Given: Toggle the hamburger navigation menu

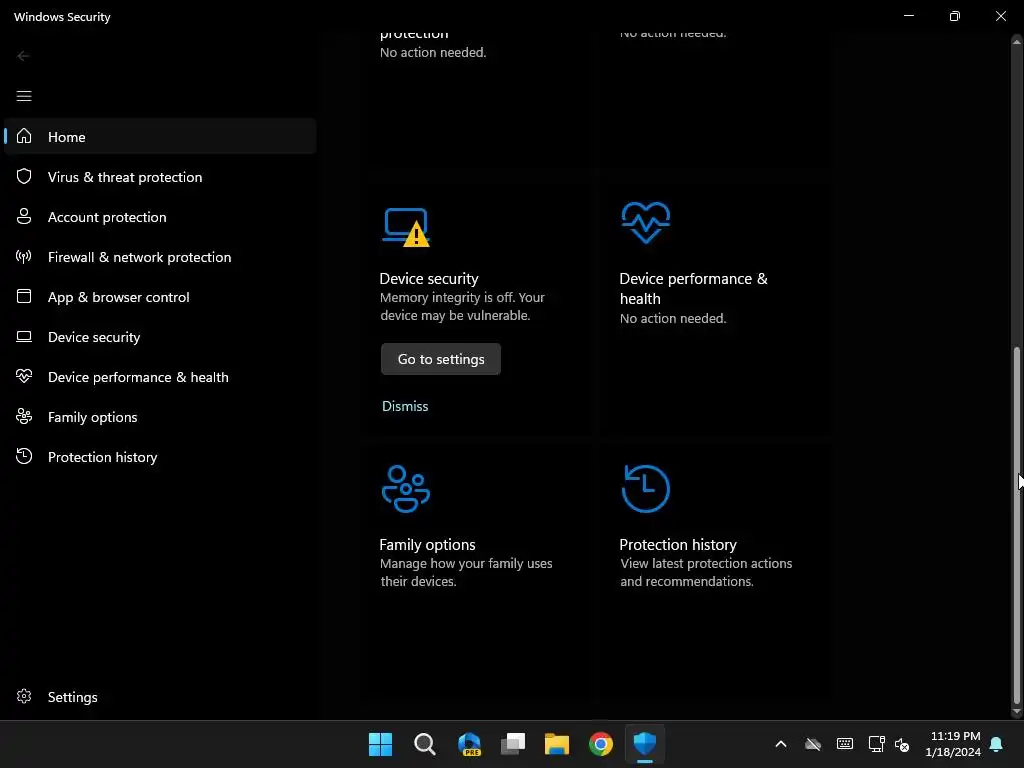Looking at the screenshot, I should (24, 96).
